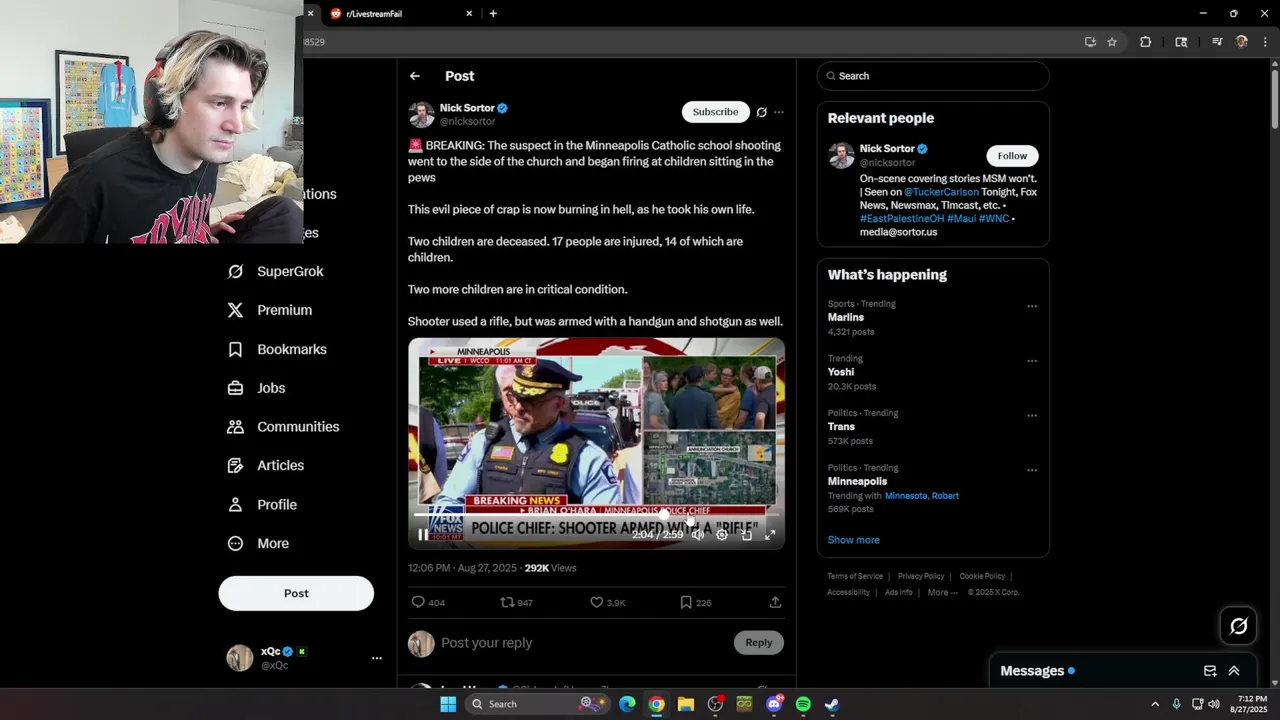Pause the video
Image resolution: width=1280 pixels, height=720 pixels.
tap(423, 535)
